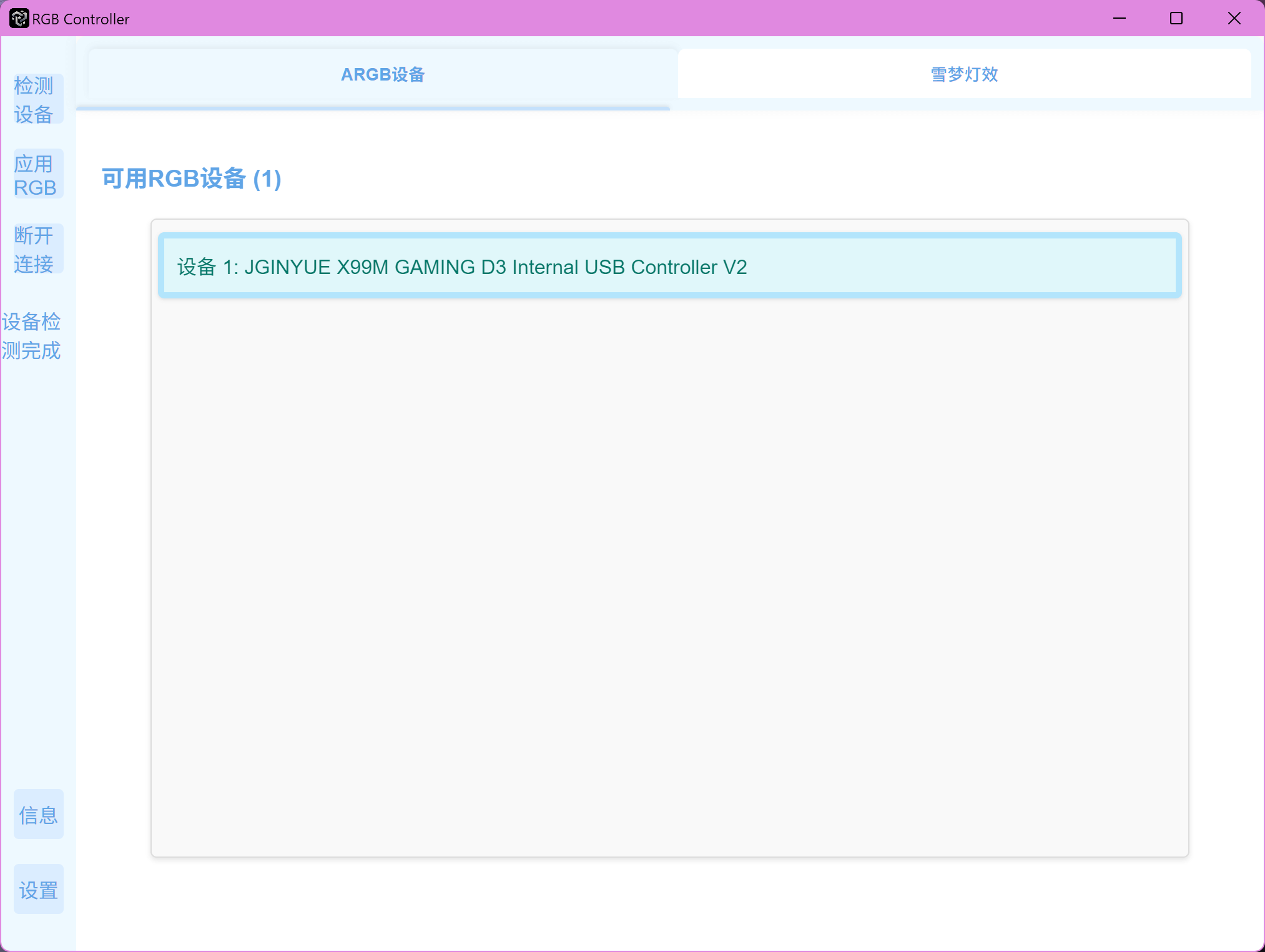This screenshot has width=1265, height=952.
Task: Click the RGB Controller app icon
Action: [19, 19]
